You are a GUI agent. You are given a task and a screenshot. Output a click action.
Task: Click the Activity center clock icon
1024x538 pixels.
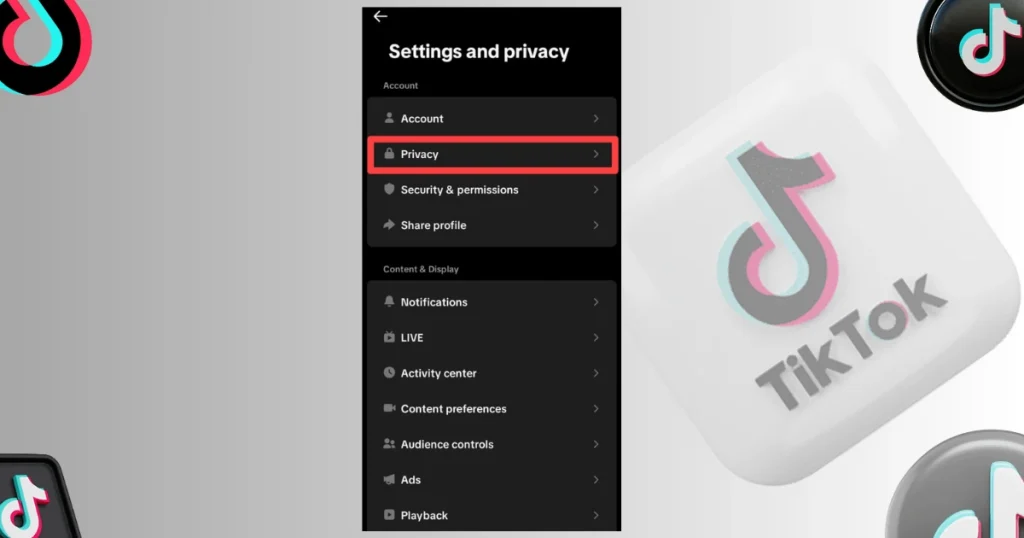pyautogui.click(x=389, y=373)
